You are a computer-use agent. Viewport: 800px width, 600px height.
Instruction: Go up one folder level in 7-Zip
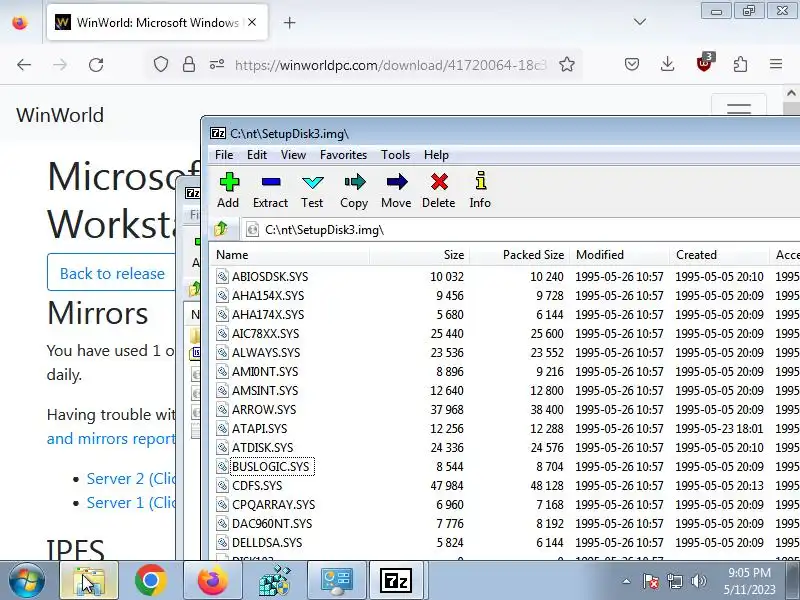click(221, 230)
